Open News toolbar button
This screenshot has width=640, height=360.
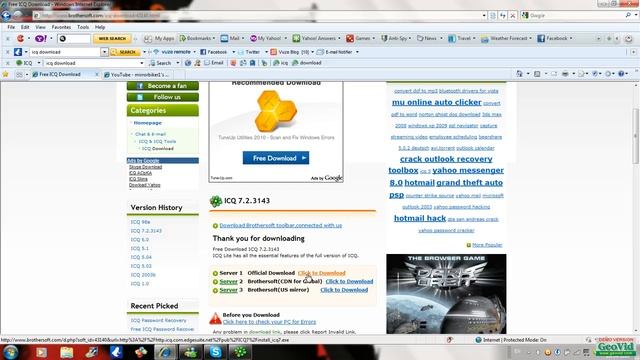pos(427,38)
